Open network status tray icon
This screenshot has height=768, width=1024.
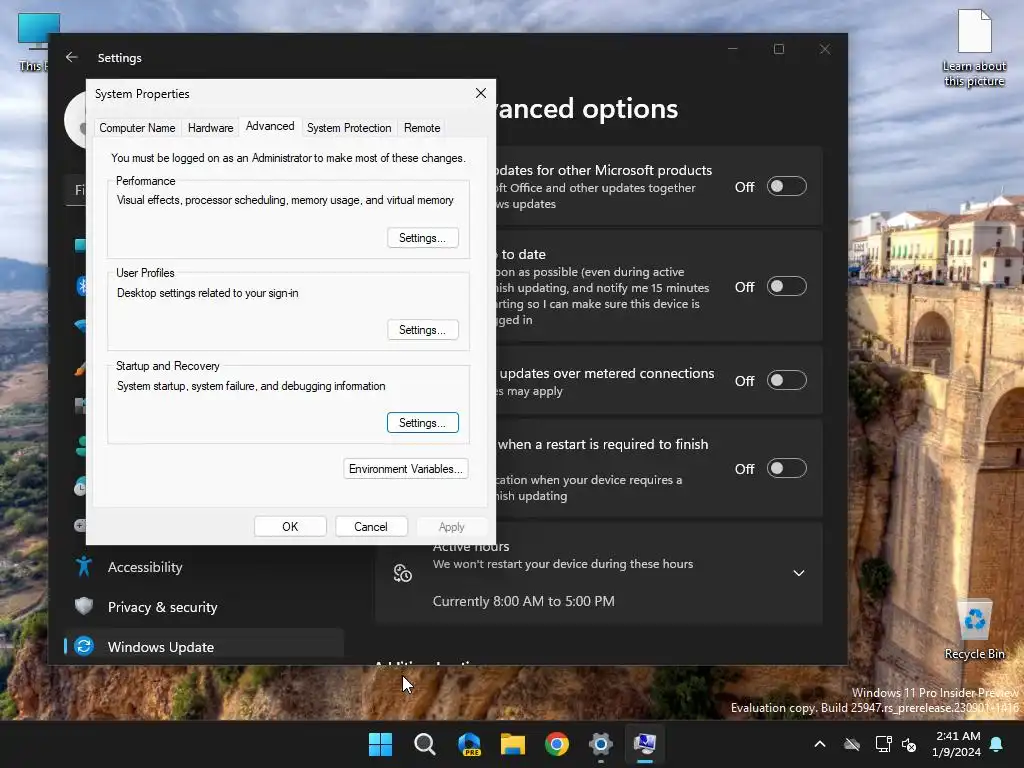[x=883, y=744]
